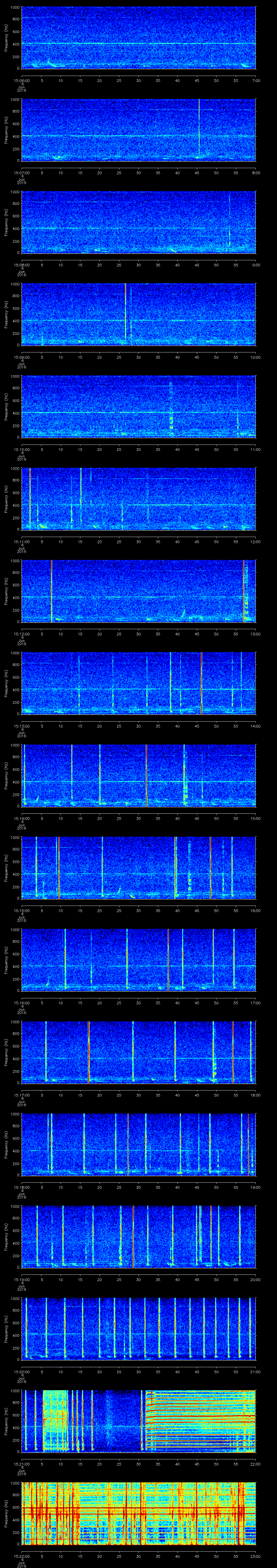Click the 15:10:00 start time label
Viewport: 277px width, 1568px height.
coord(22,449)
